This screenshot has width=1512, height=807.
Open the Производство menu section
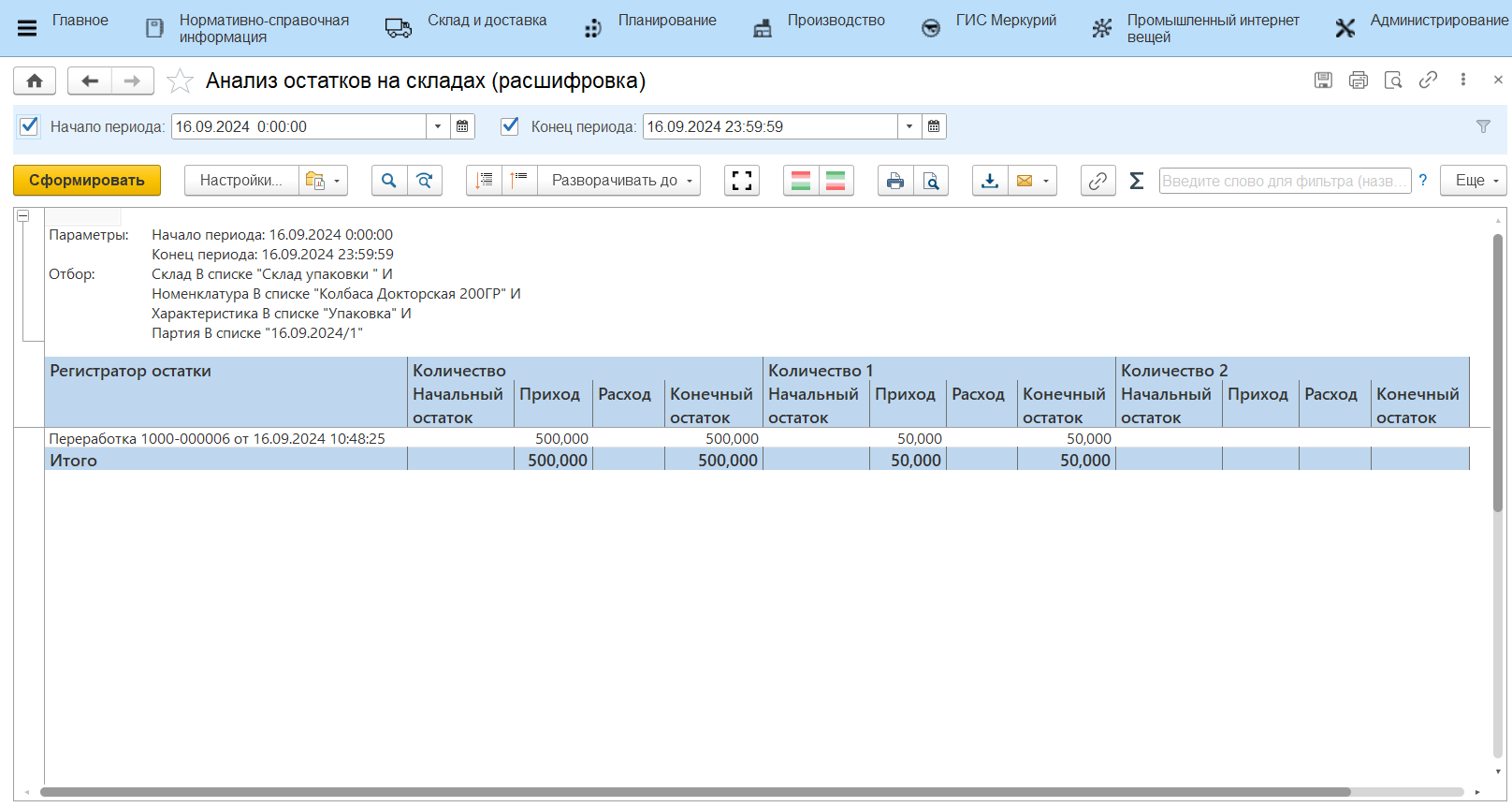click(x=835, y=21)
